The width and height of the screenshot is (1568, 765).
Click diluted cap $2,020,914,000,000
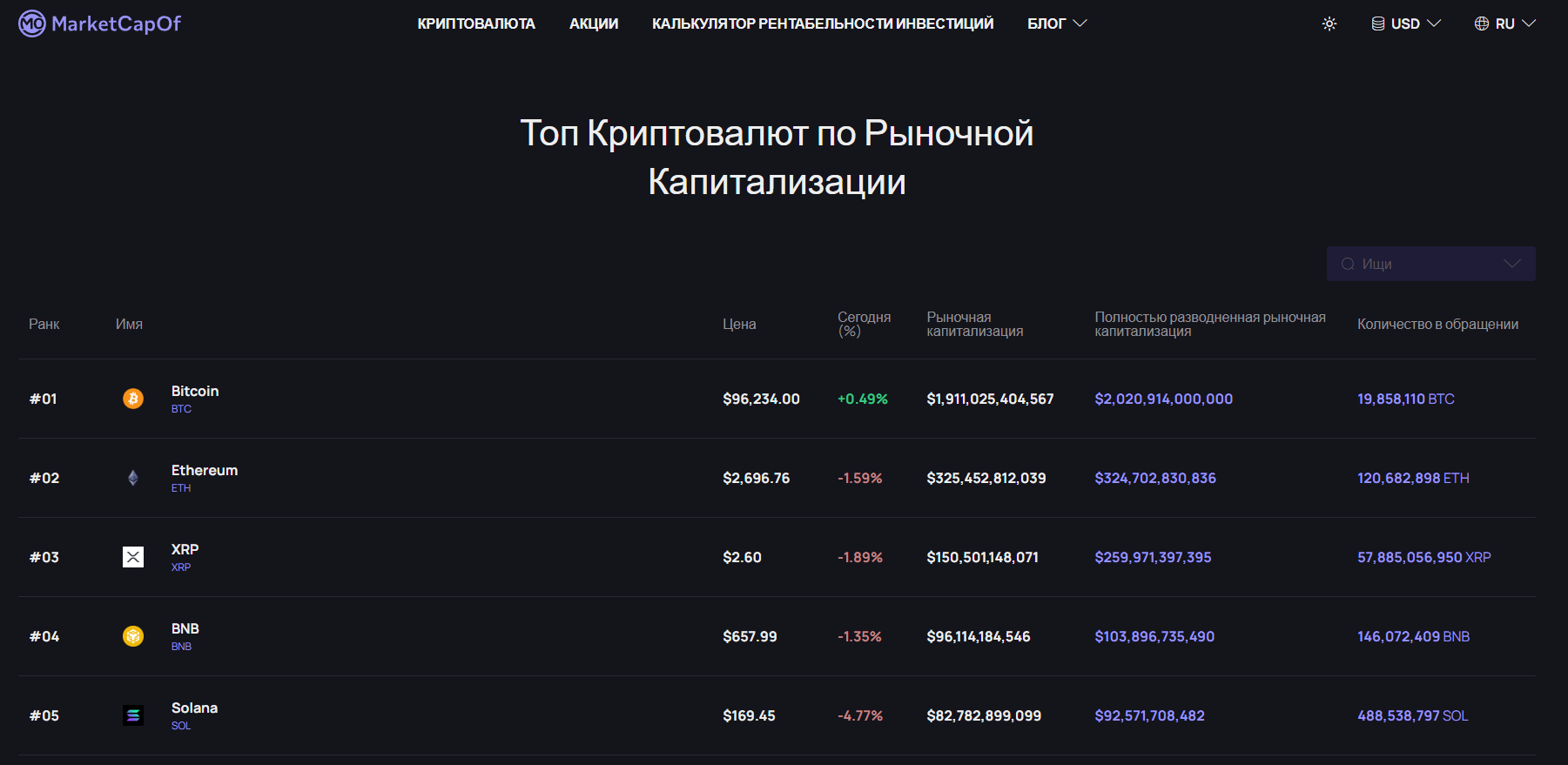[1164, 399]
